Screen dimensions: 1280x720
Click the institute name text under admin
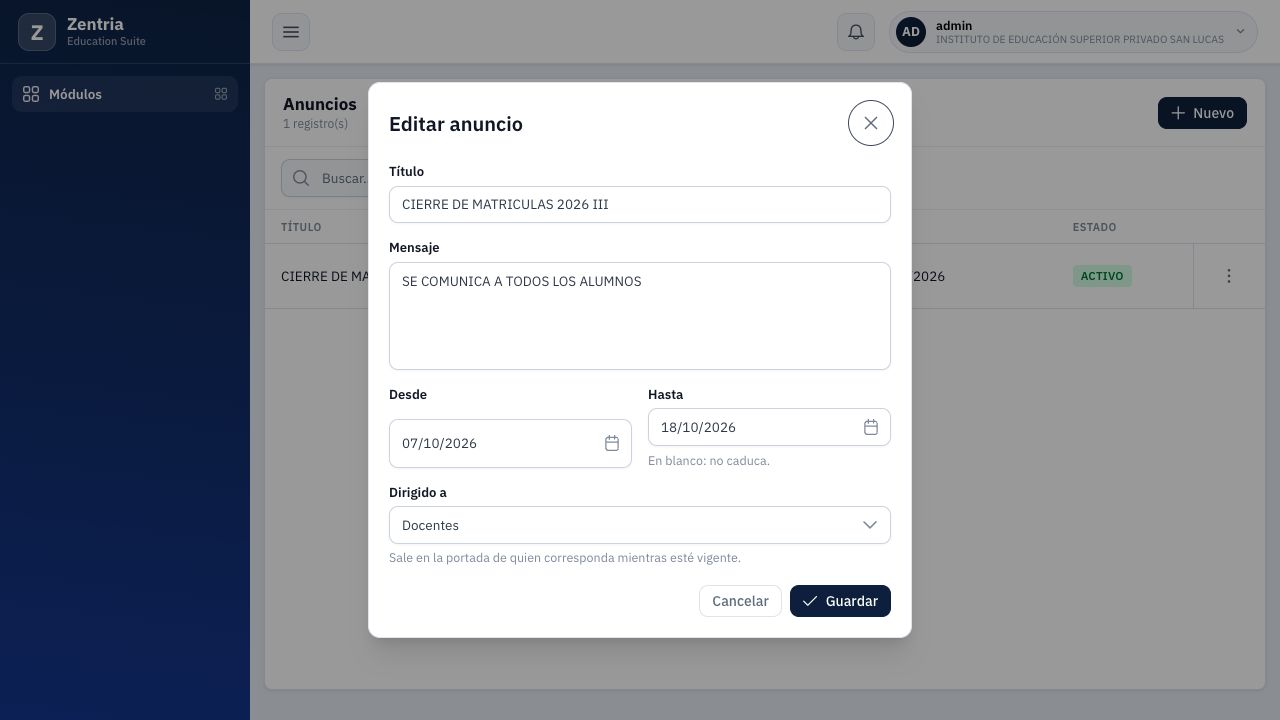coord(1080,40)
